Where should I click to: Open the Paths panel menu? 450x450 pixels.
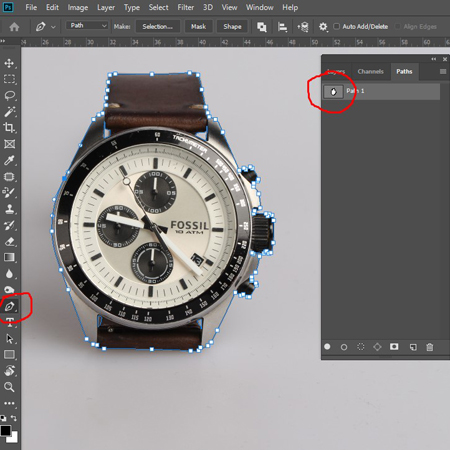[x=443, y=71]
